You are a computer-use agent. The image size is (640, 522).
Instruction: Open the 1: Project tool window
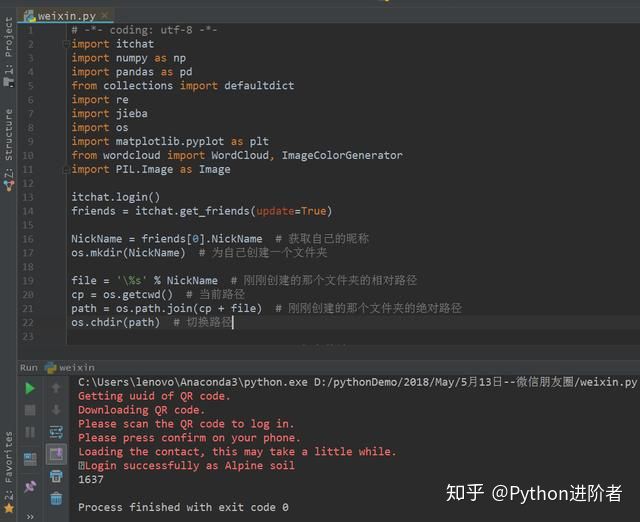coord(8,51)
